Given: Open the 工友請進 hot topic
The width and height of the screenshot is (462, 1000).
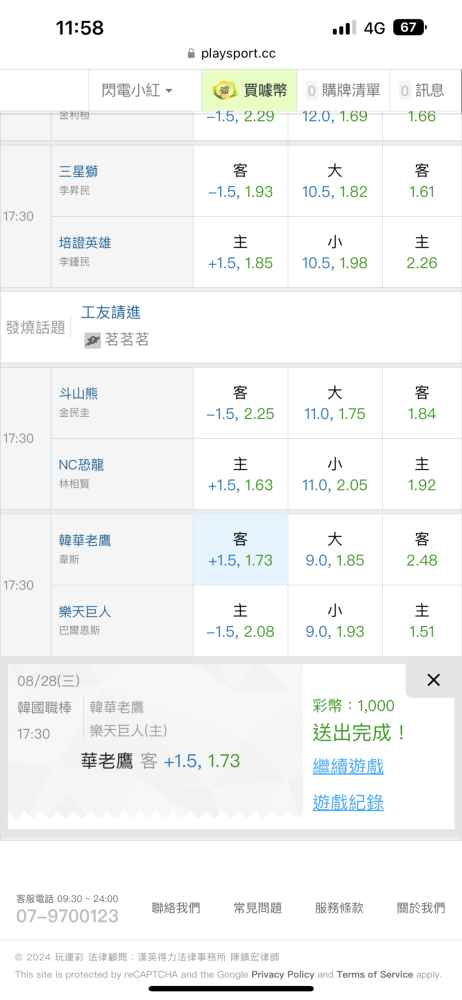Looking at the screenshot, I should [111, 312].
